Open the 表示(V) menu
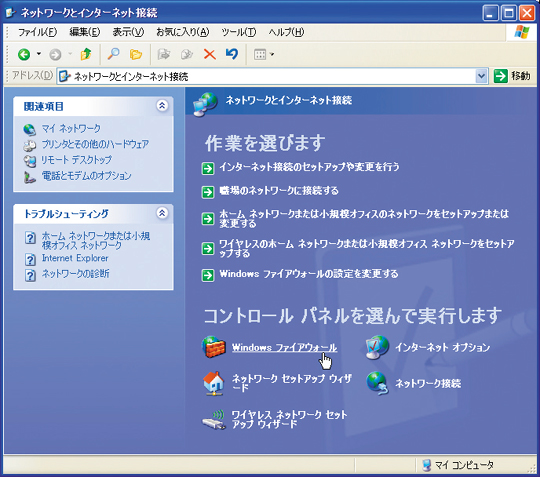The height and width of the screenshot is (477, 540). click(128, 32)
